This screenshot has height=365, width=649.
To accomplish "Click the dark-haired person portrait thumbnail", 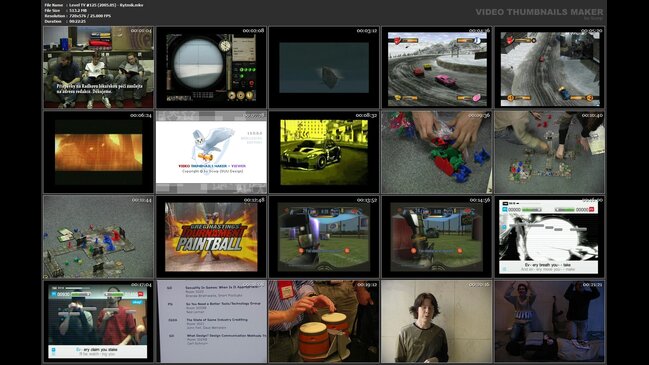I will (x=436, y=321).
